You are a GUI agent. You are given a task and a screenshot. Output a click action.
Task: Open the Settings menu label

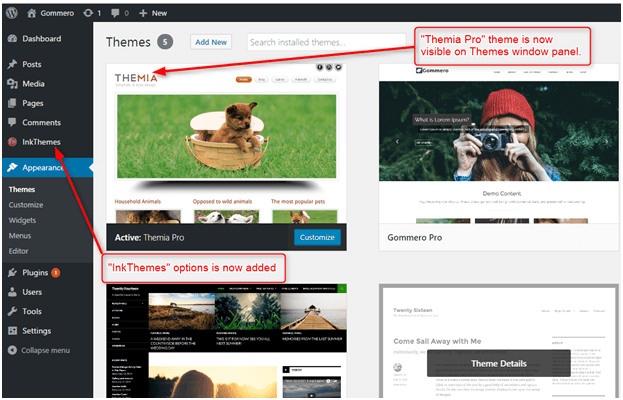click(37, 330)
